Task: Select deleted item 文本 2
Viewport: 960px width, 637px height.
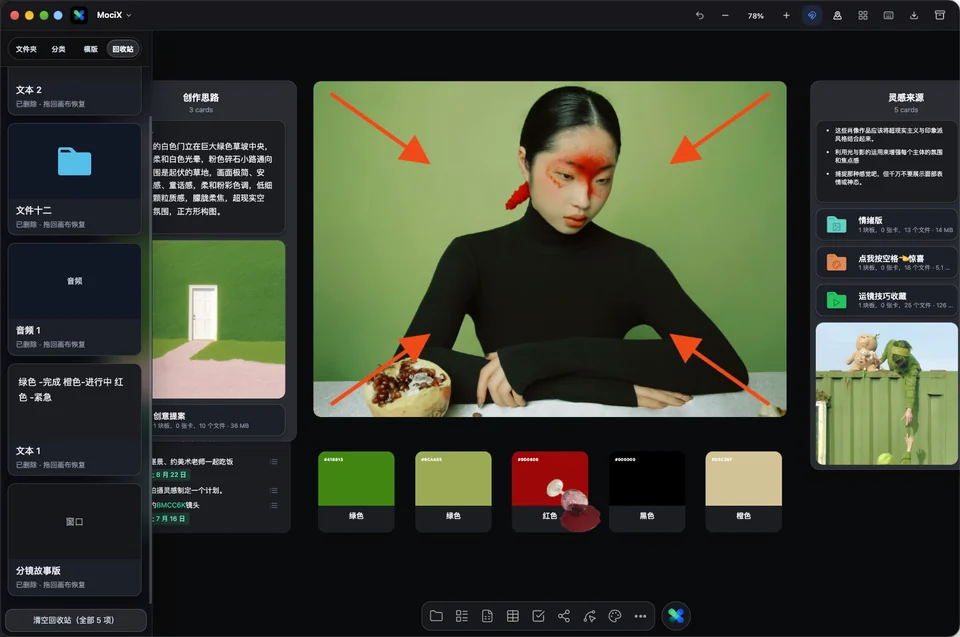Action: [x=75, y=92]
